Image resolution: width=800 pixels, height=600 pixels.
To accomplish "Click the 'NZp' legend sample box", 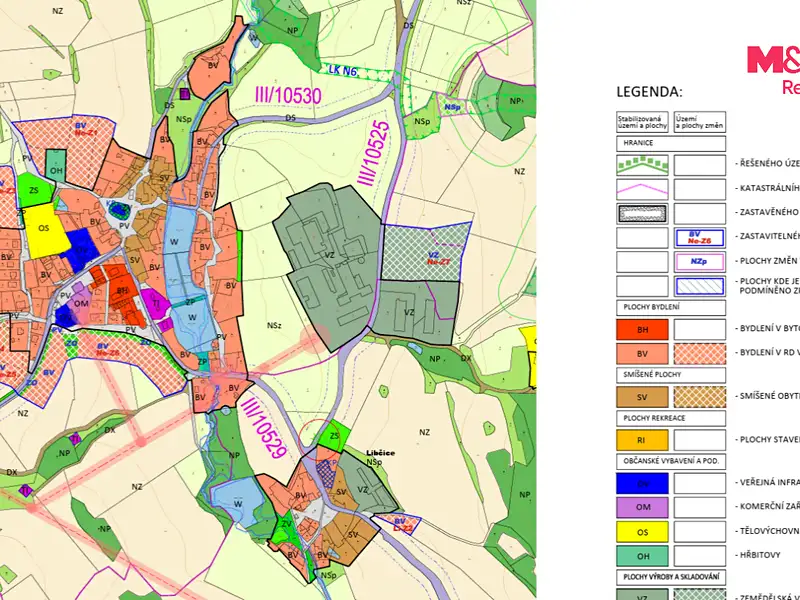I will click(x=699, y=262).
